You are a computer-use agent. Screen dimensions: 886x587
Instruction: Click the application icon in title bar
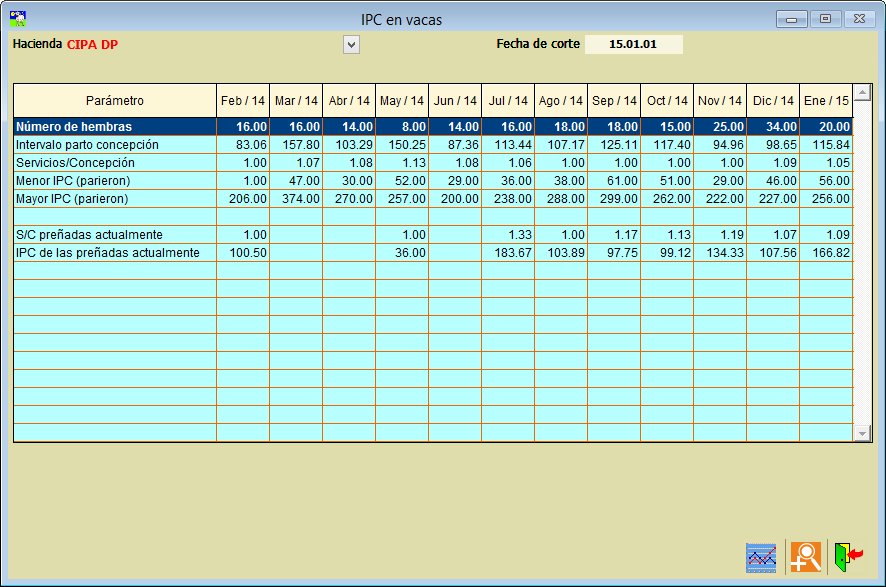pyautogui.click(x=18, y=18)
